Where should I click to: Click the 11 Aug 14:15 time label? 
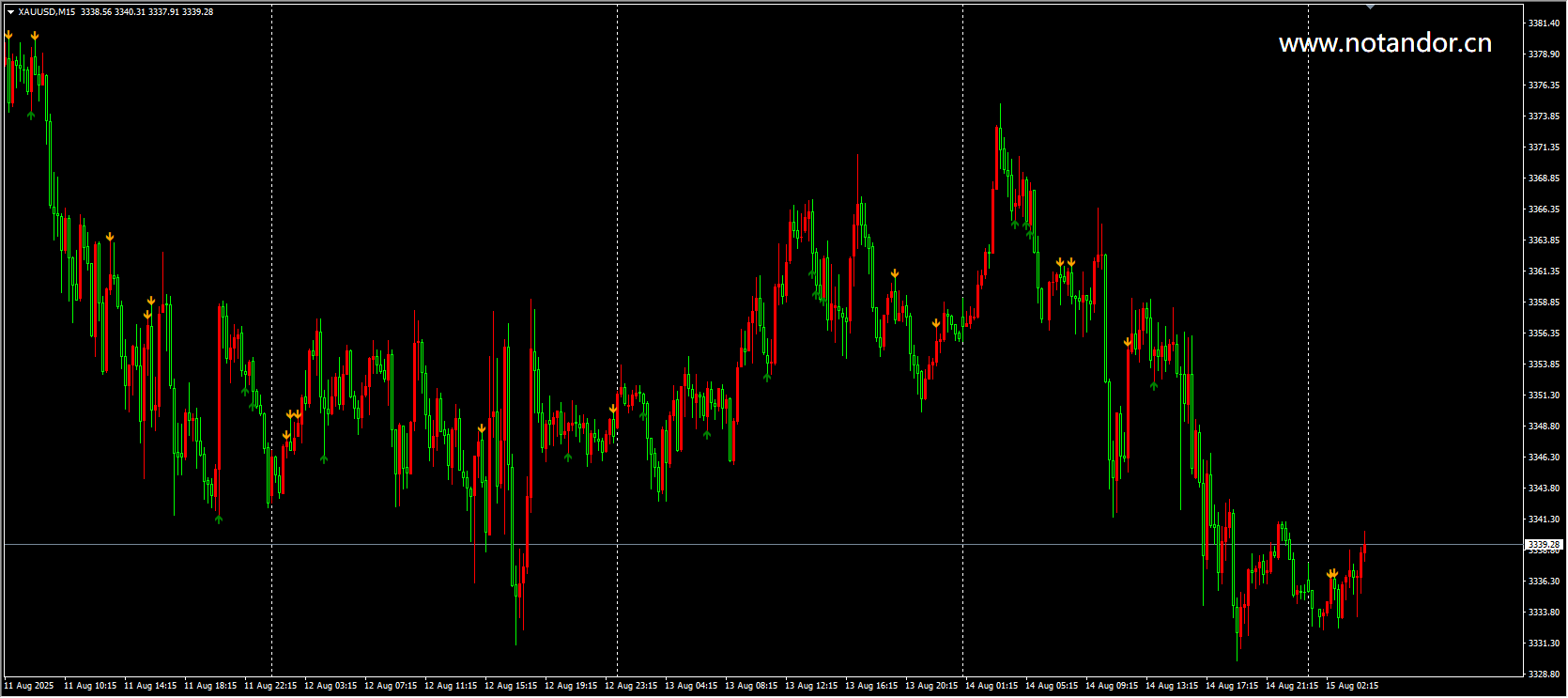(150, 686)
